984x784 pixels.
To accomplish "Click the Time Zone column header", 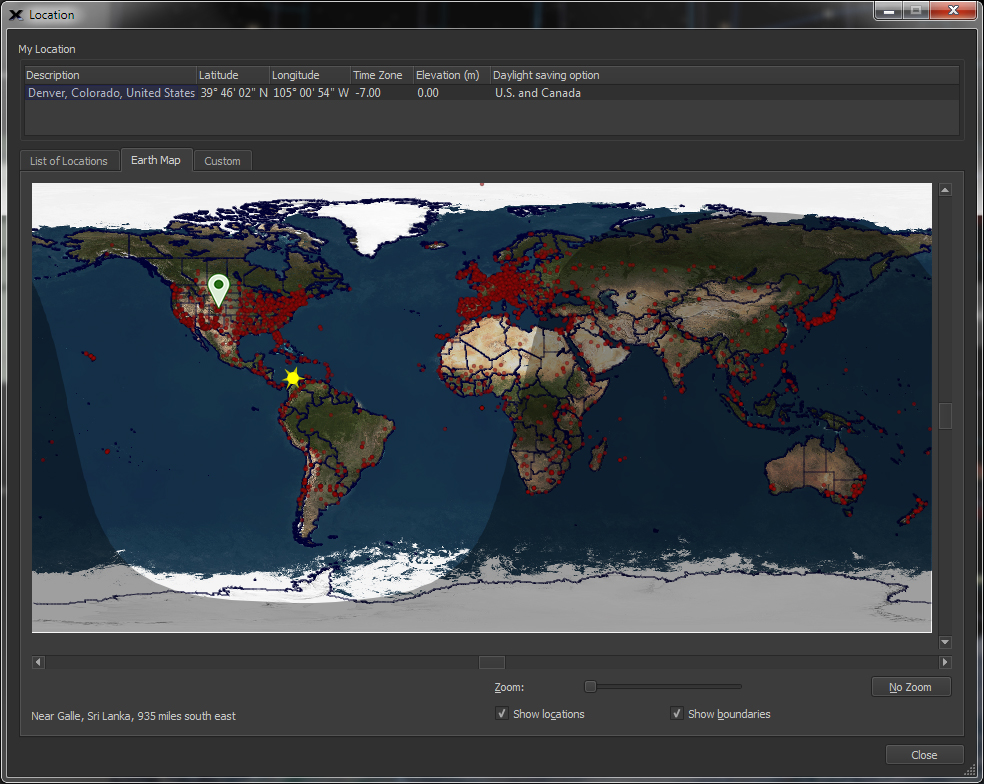I will [378, 75].
